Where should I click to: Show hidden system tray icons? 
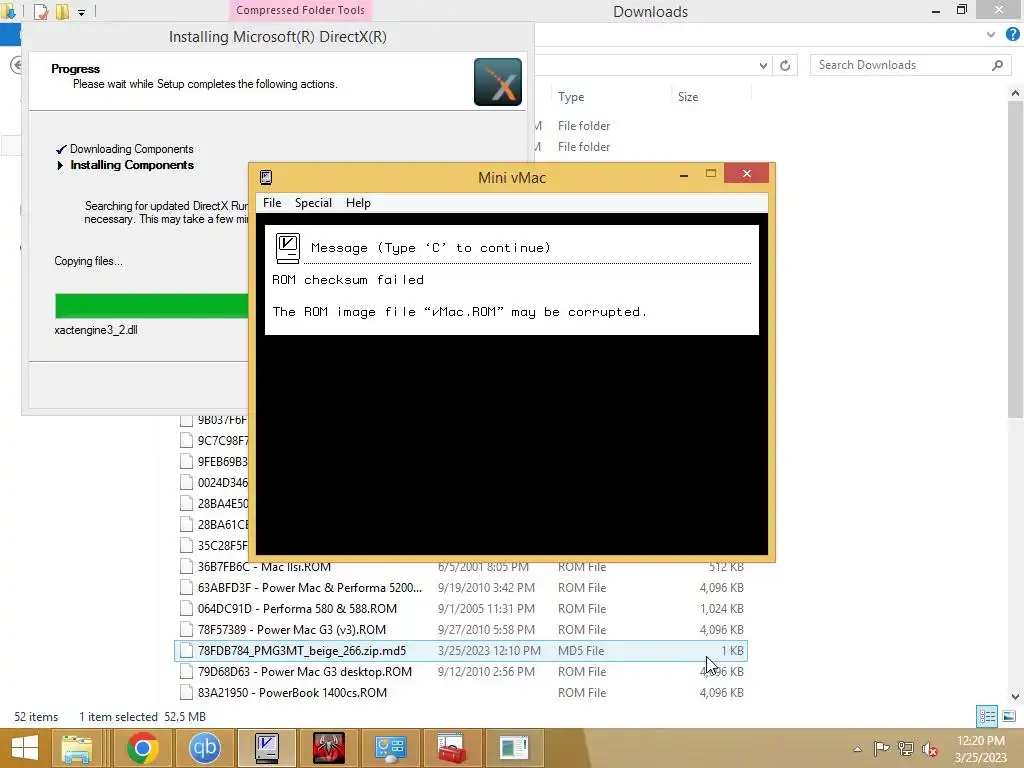tap(857, 749)
